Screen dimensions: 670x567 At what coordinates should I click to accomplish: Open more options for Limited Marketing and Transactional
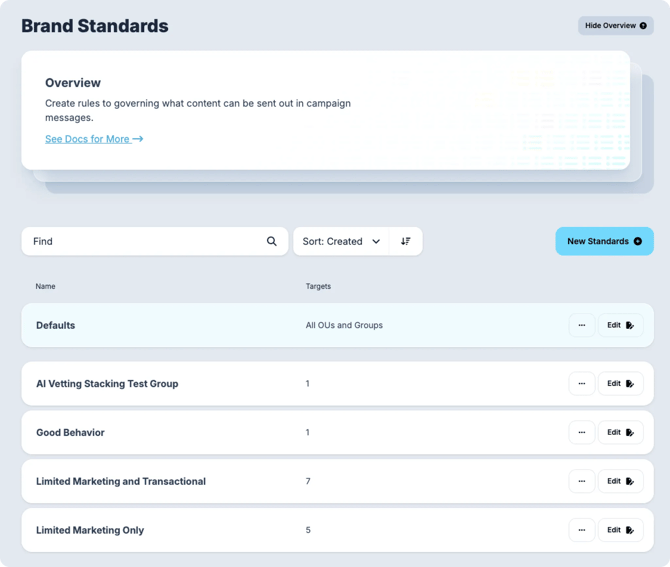(581, 481)
